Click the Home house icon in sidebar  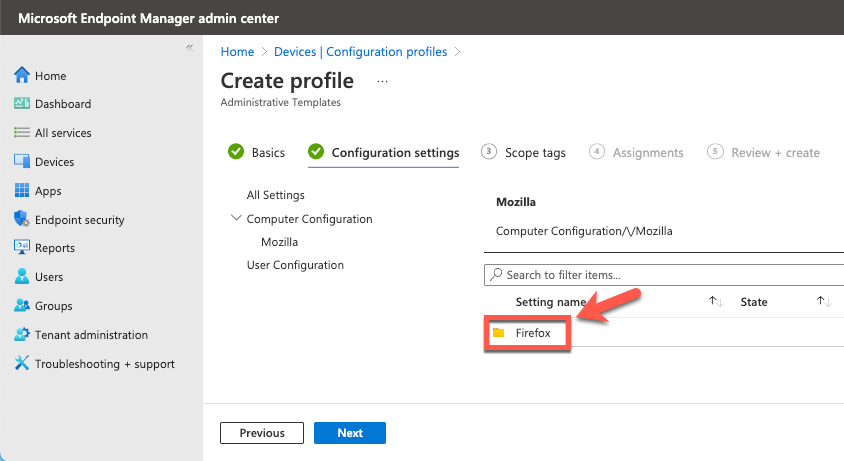[x=22, y=75]
